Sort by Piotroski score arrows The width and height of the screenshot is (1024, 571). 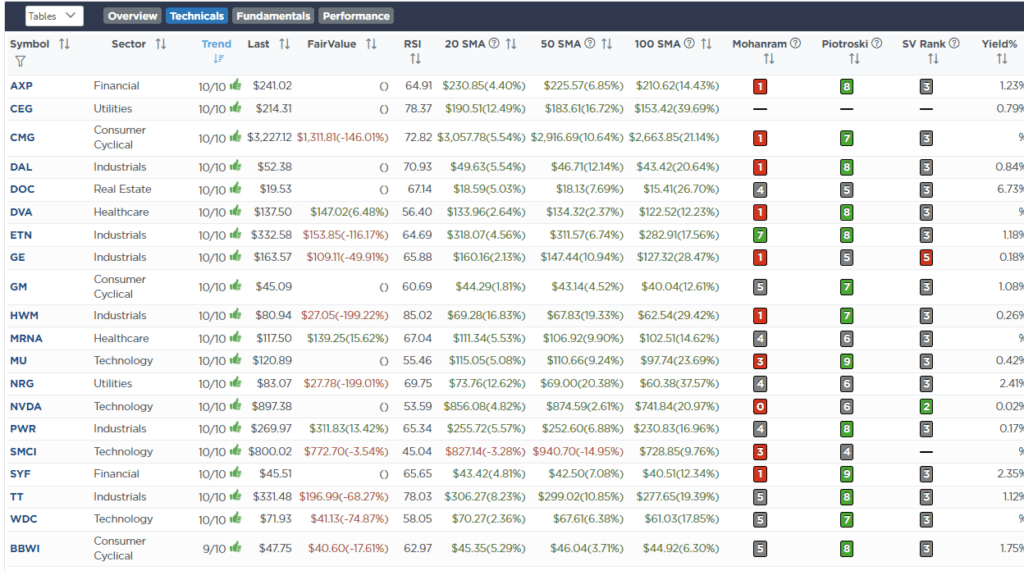click(x=854, y=59)
